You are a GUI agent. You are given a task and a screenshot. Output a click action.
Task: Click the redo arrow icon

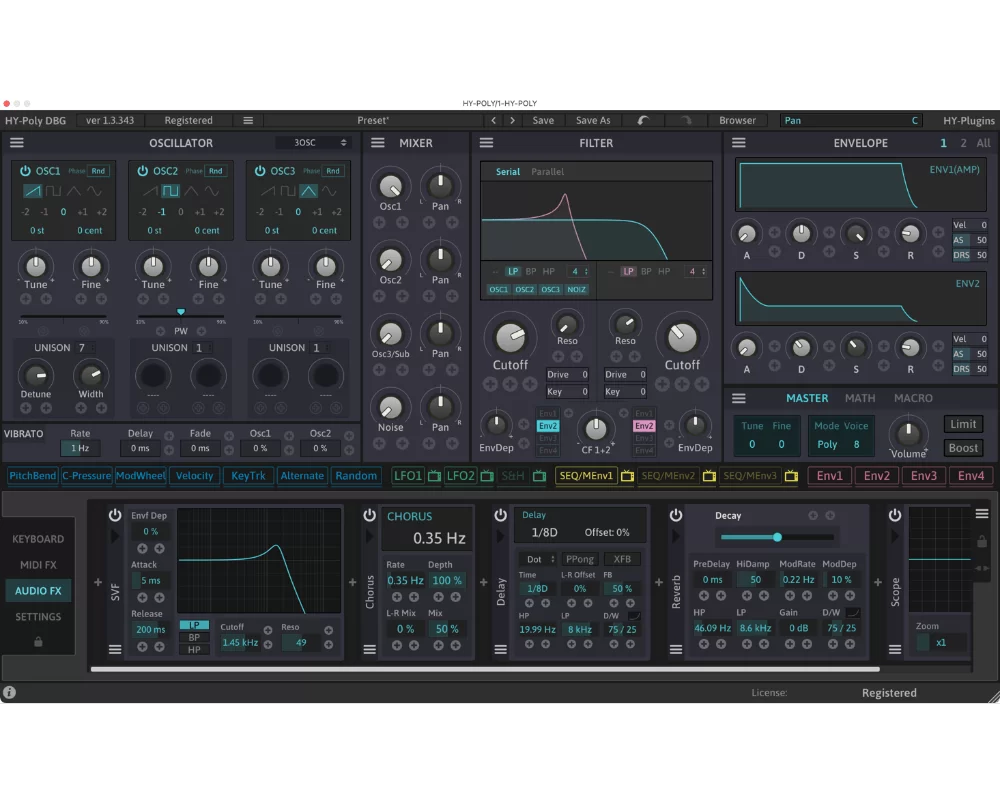click(686, 121)
